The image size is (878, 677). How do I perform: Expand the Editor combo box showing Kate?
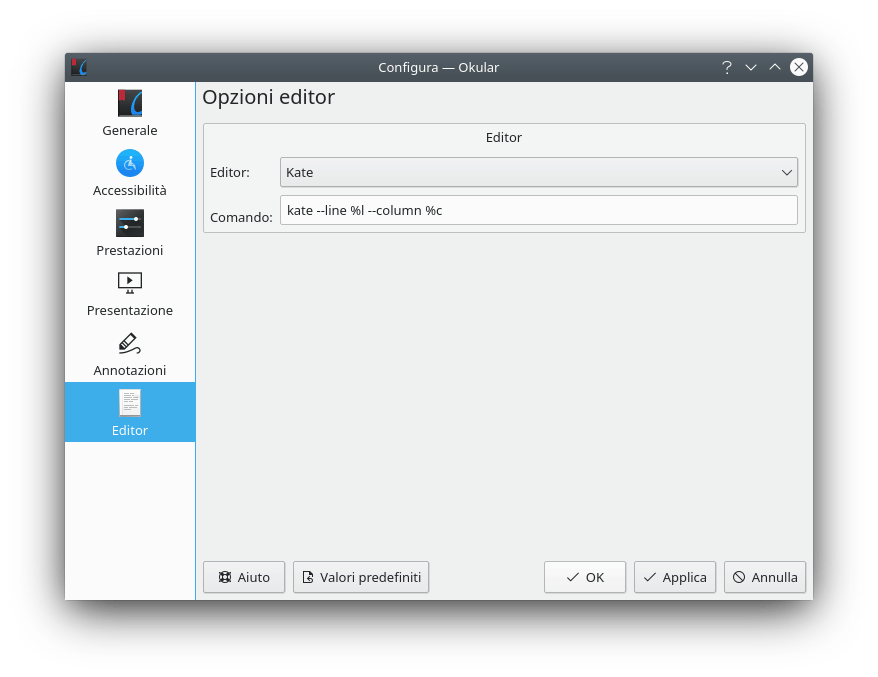pyautogui.click(x=538, y=172)
